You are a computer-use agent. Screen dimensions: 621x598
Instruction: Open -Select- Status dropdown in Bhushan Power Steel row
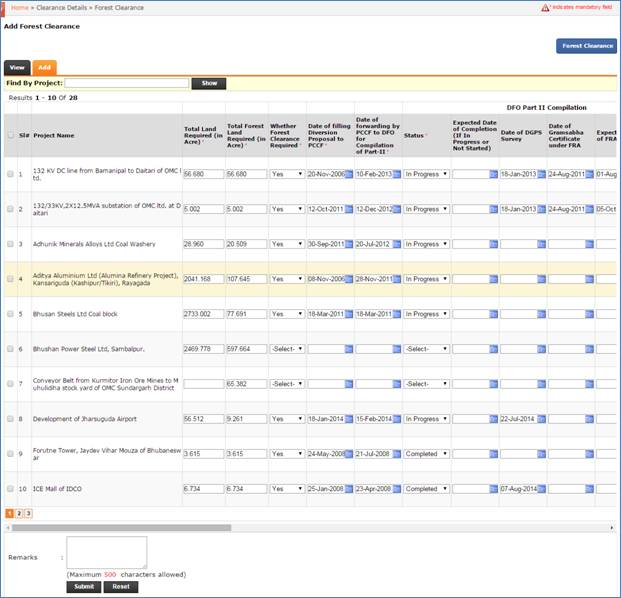pyautogui.click(x=427, y=349)
